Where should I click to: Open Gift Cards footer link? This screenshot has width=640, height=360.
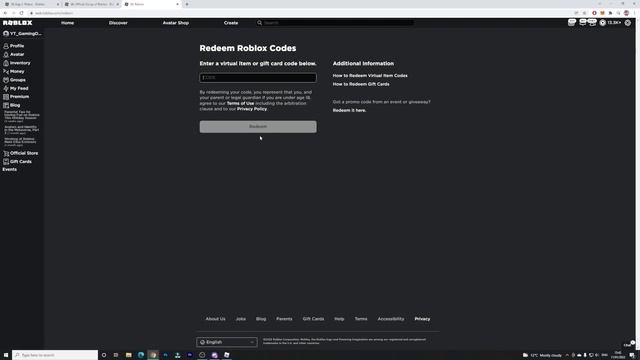tap(313, 319)
